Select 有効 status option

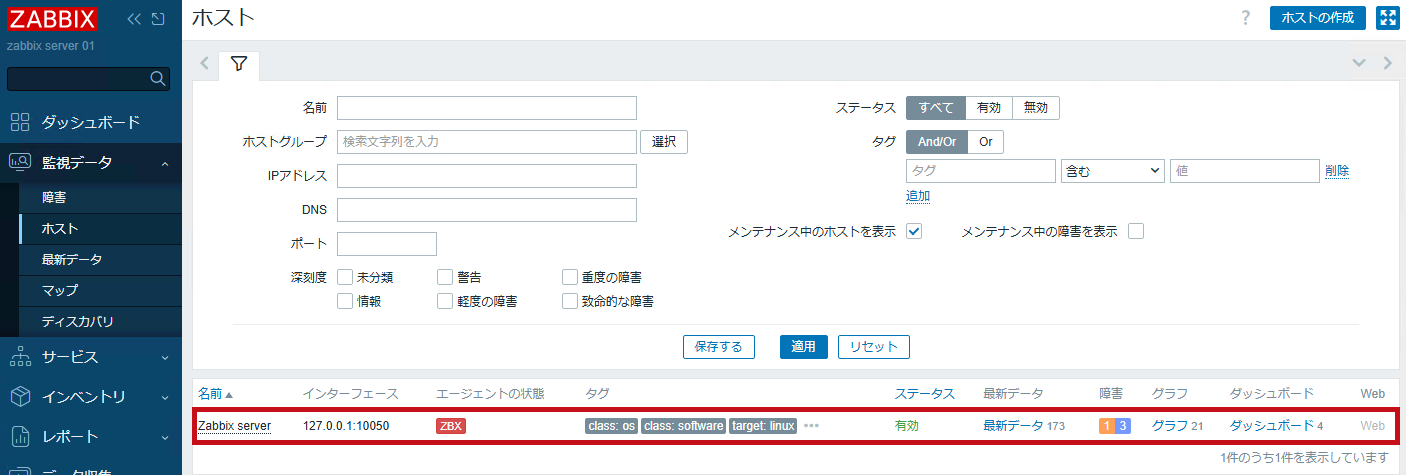pyautogui.click(x=989, y=108)
